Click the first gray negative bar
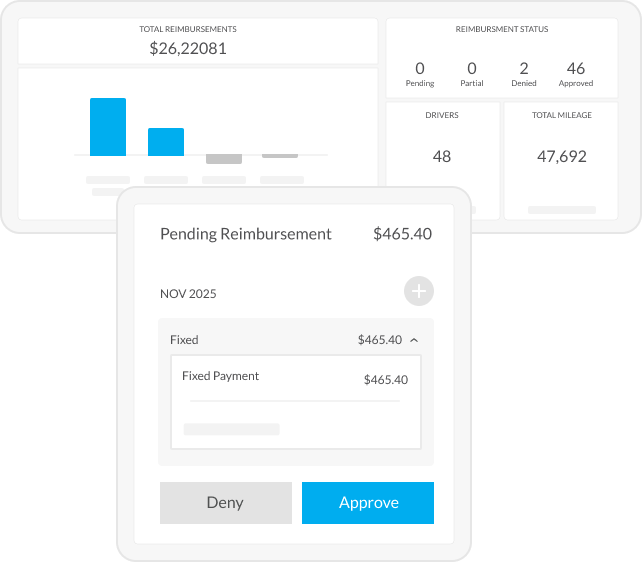642x562 pixels. click(224, 160)
